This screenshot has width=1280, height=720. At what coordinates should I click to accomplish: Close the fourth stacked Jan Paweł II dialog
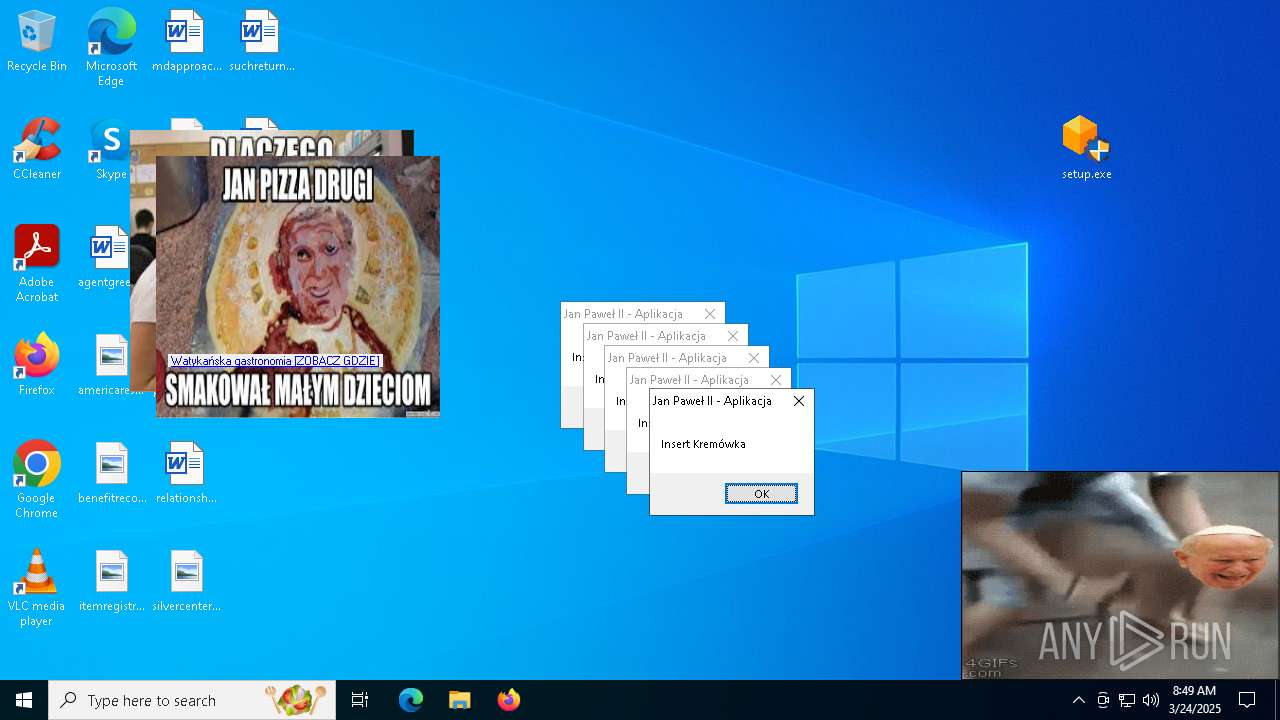click(732, 336)
